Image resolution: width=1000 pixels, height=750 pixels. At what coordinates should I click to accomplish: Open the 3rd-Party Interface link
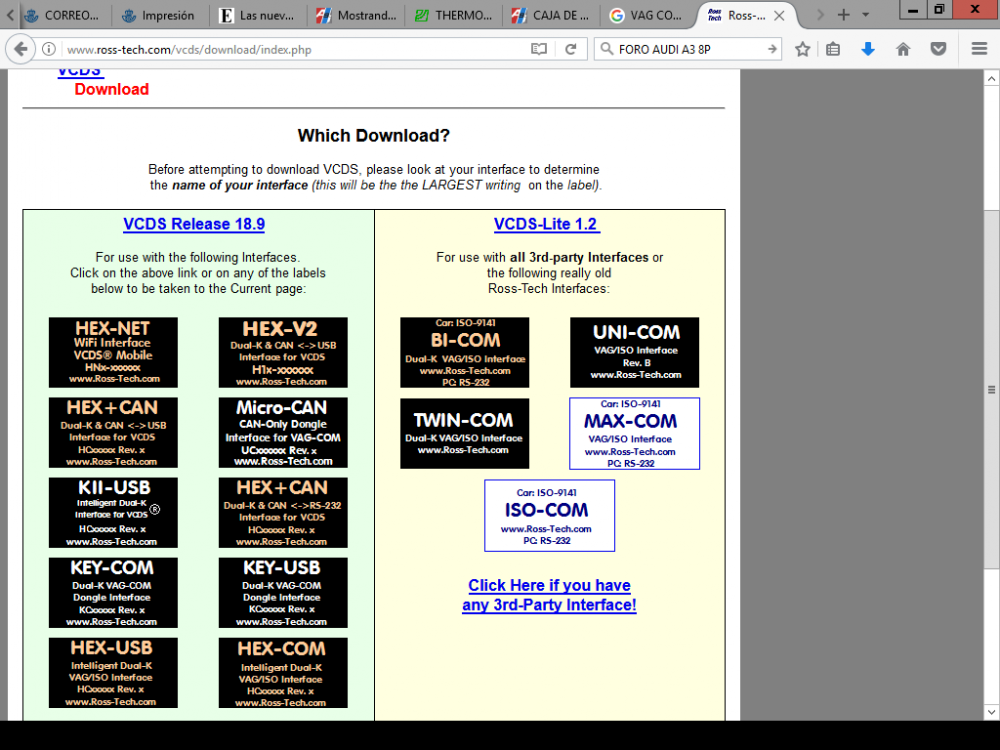coord(549,595)
